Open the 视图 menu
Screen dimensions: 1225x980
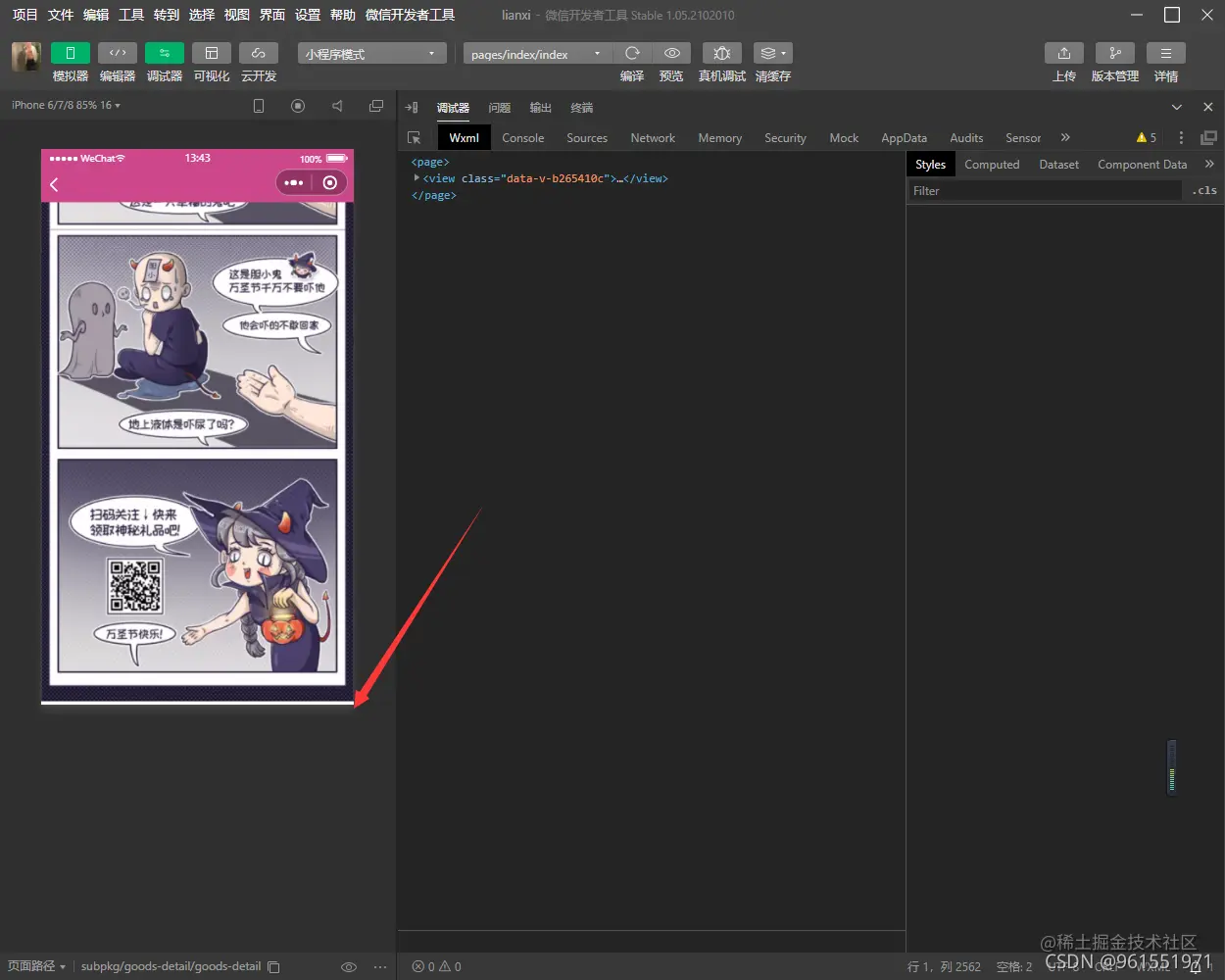(237, 15)
